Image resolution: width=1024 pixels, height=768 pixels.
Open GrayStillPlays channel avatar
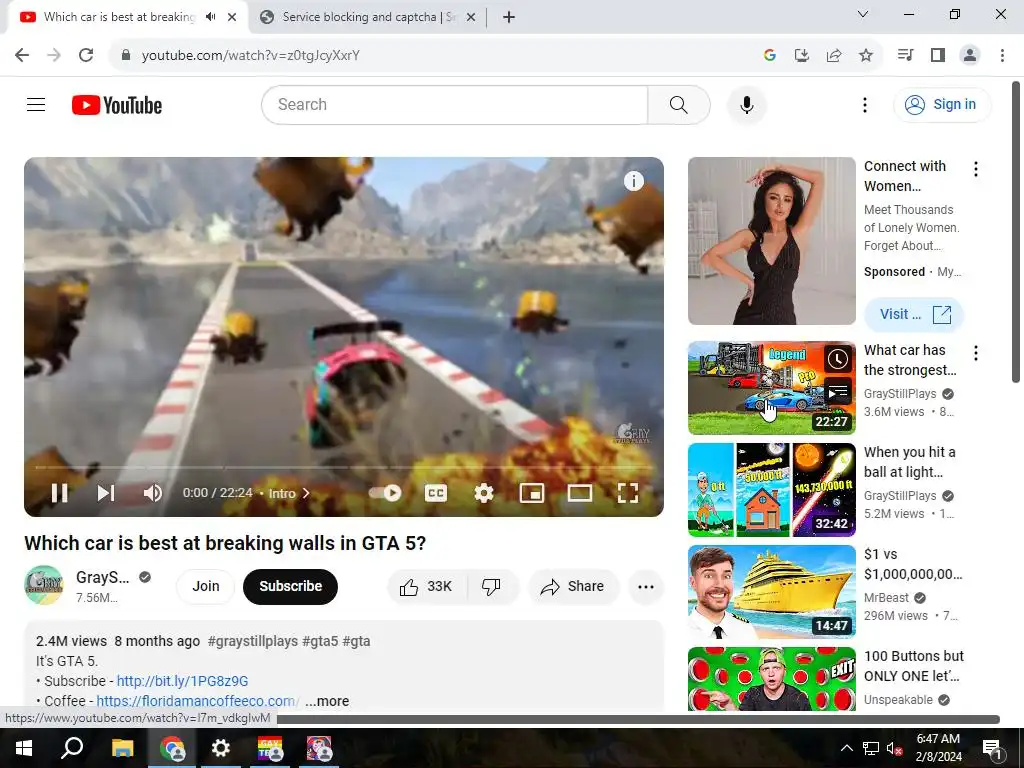click(x=44, y=585)
